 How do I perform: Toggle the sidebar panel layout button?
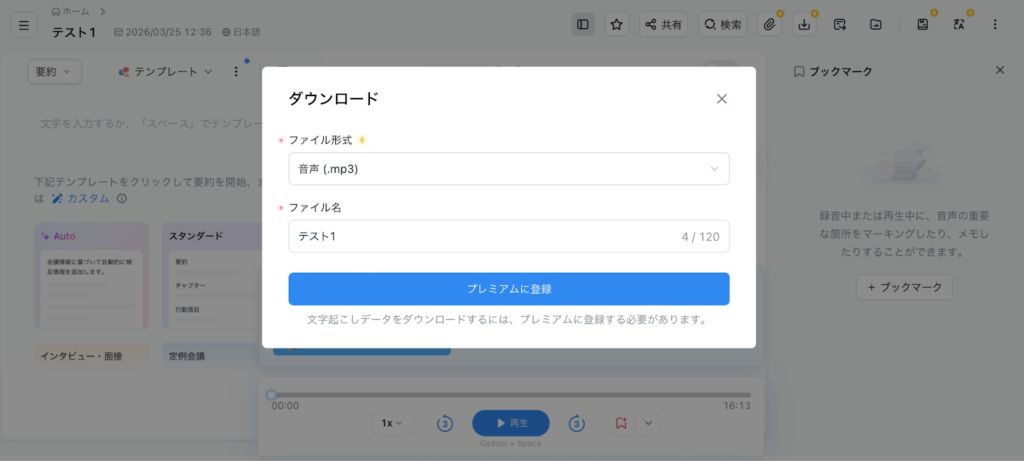pos(583,24)
